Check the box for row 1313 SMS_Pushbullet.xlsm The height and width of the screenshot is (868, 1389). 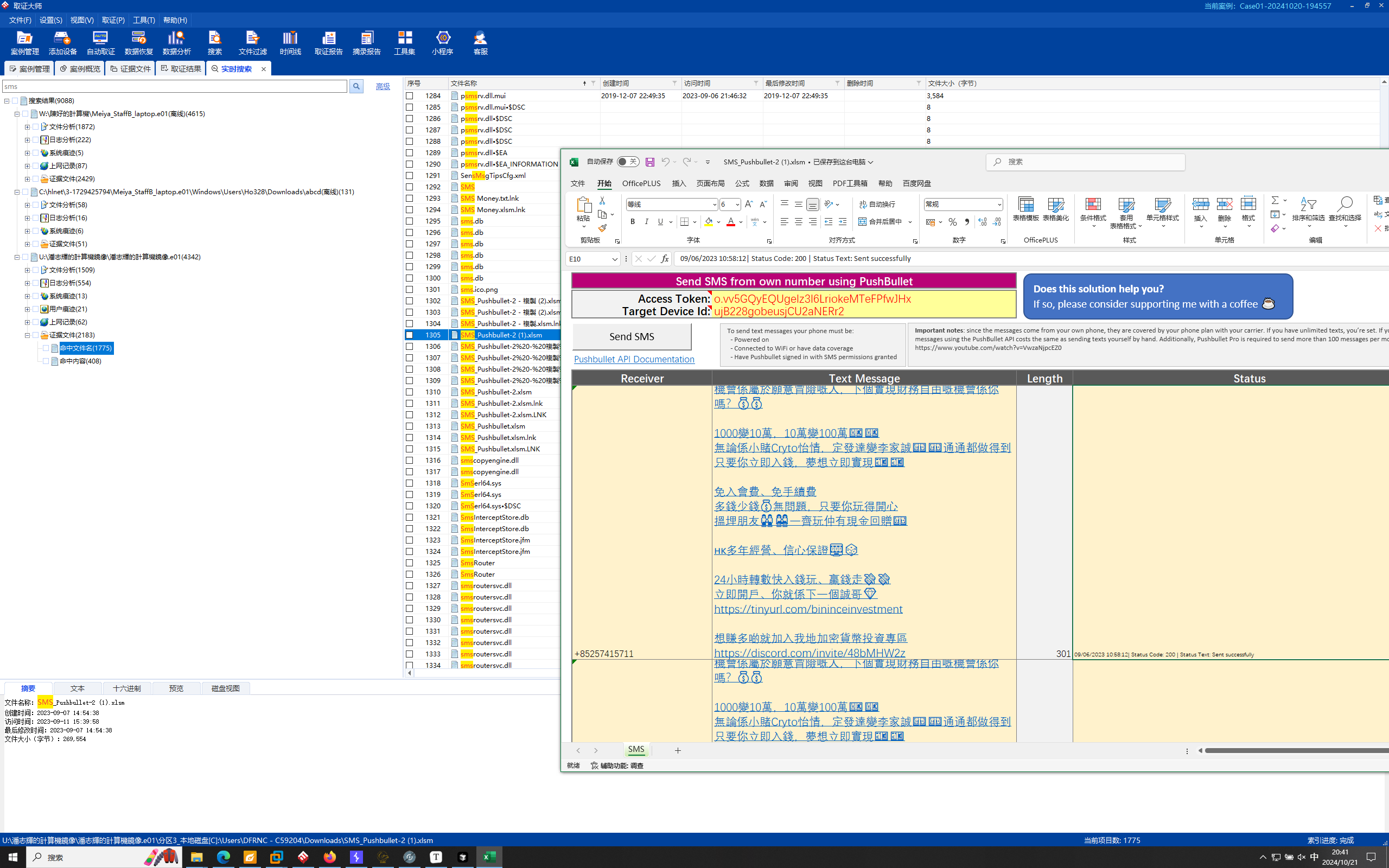409,426
